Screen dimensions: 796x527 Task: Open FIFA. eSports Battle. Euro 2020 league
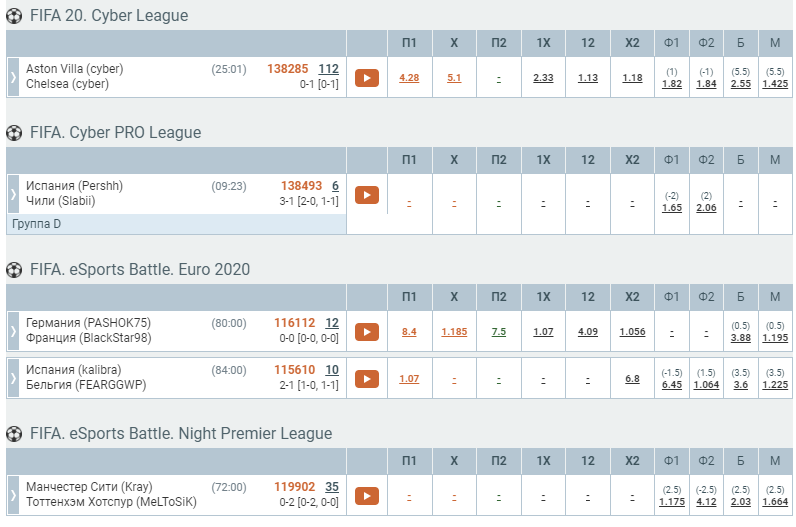pos(138,270)
